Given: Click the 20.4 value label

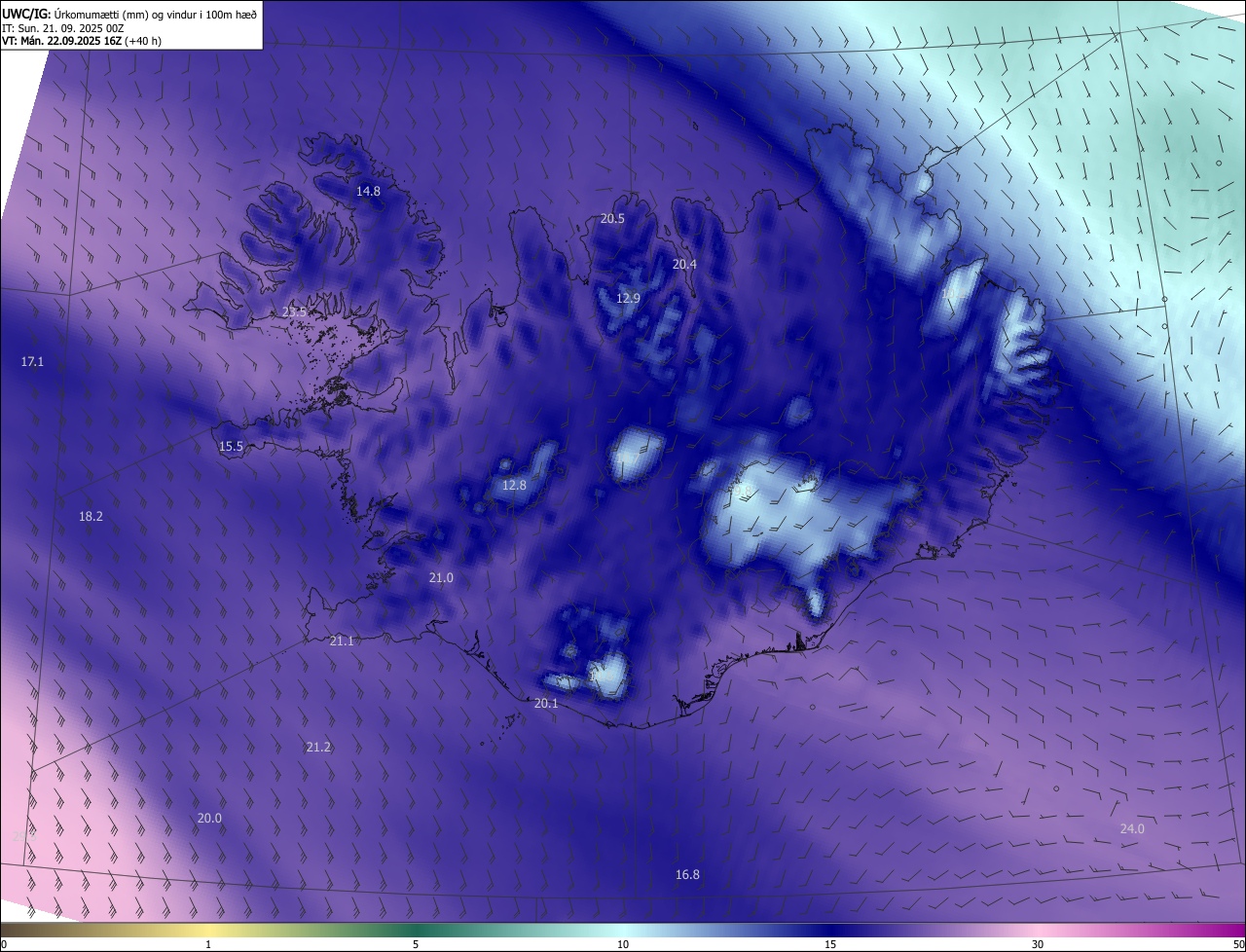Looking at the screenshot, I should pos(684,265).
